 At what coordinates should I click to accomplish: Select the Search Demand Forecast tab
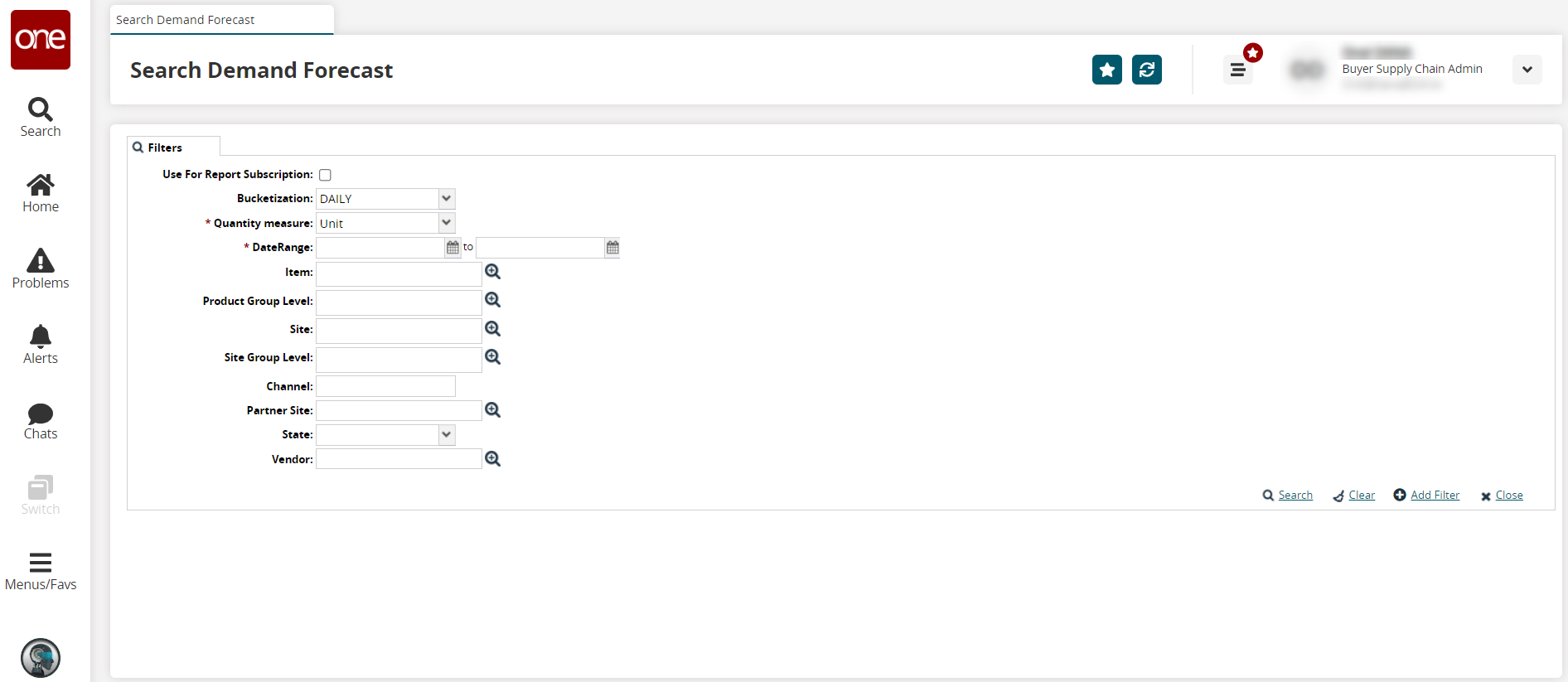click(x=186, y=20)
